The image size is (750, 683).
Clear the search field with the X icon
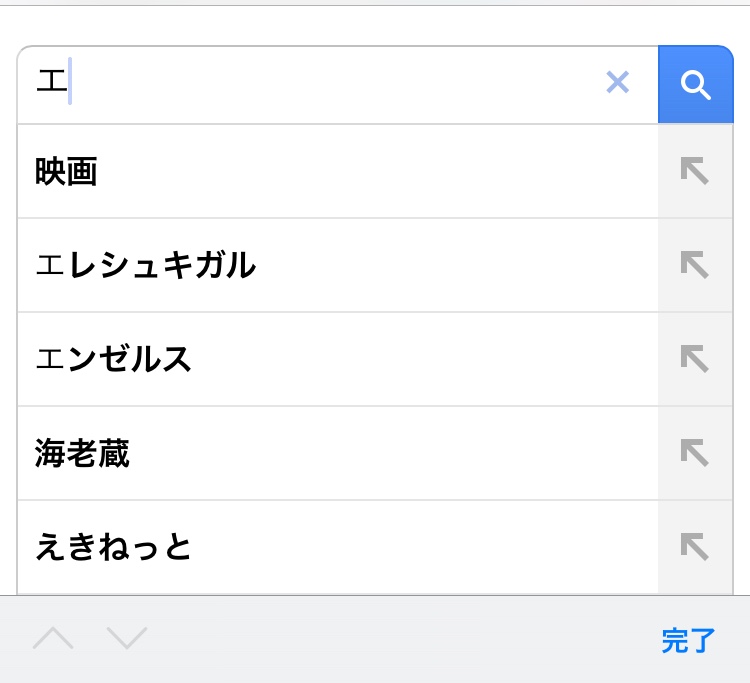coord(618,83)
